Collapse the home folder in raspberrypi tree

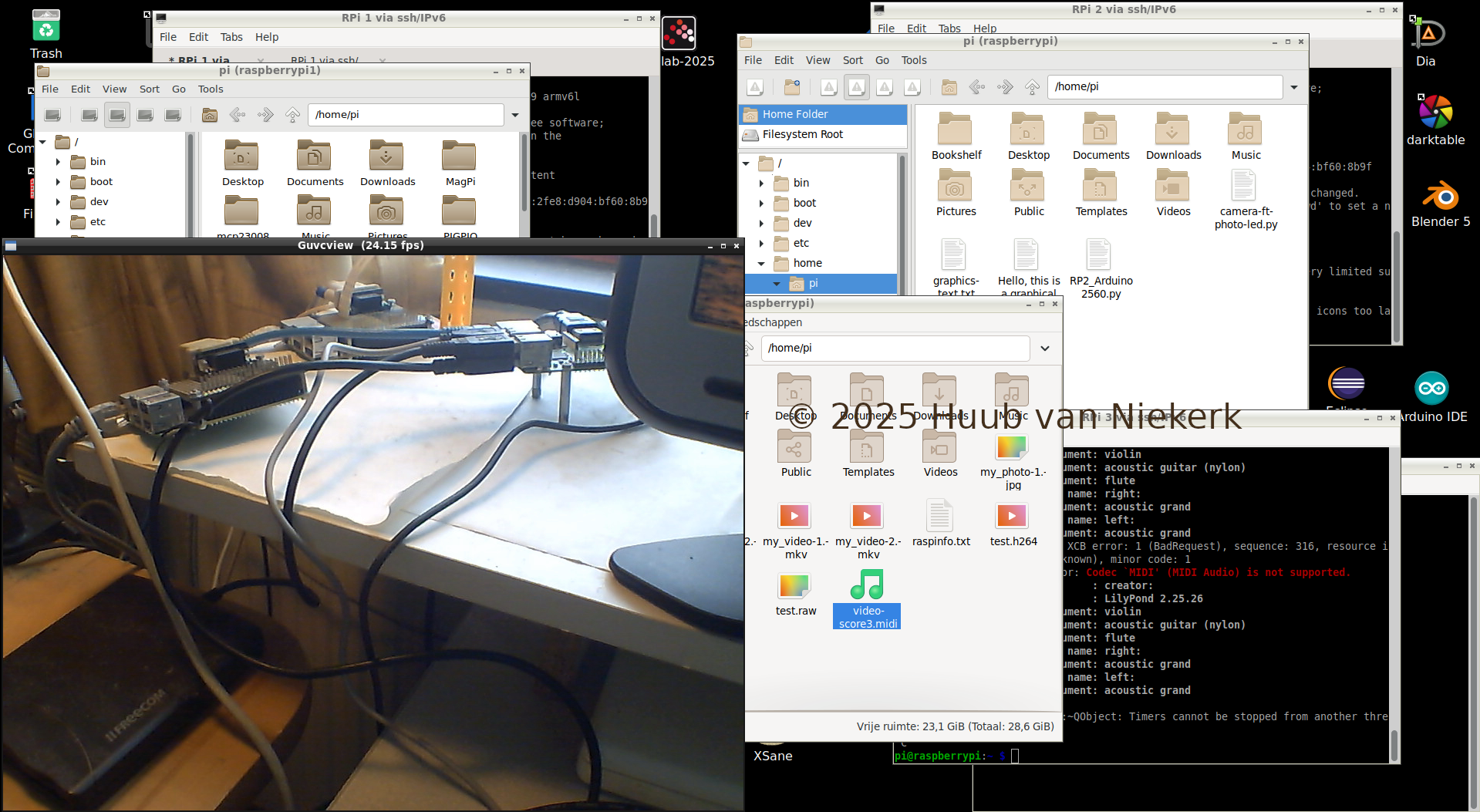pyautogui.click(x=761, y=264)
